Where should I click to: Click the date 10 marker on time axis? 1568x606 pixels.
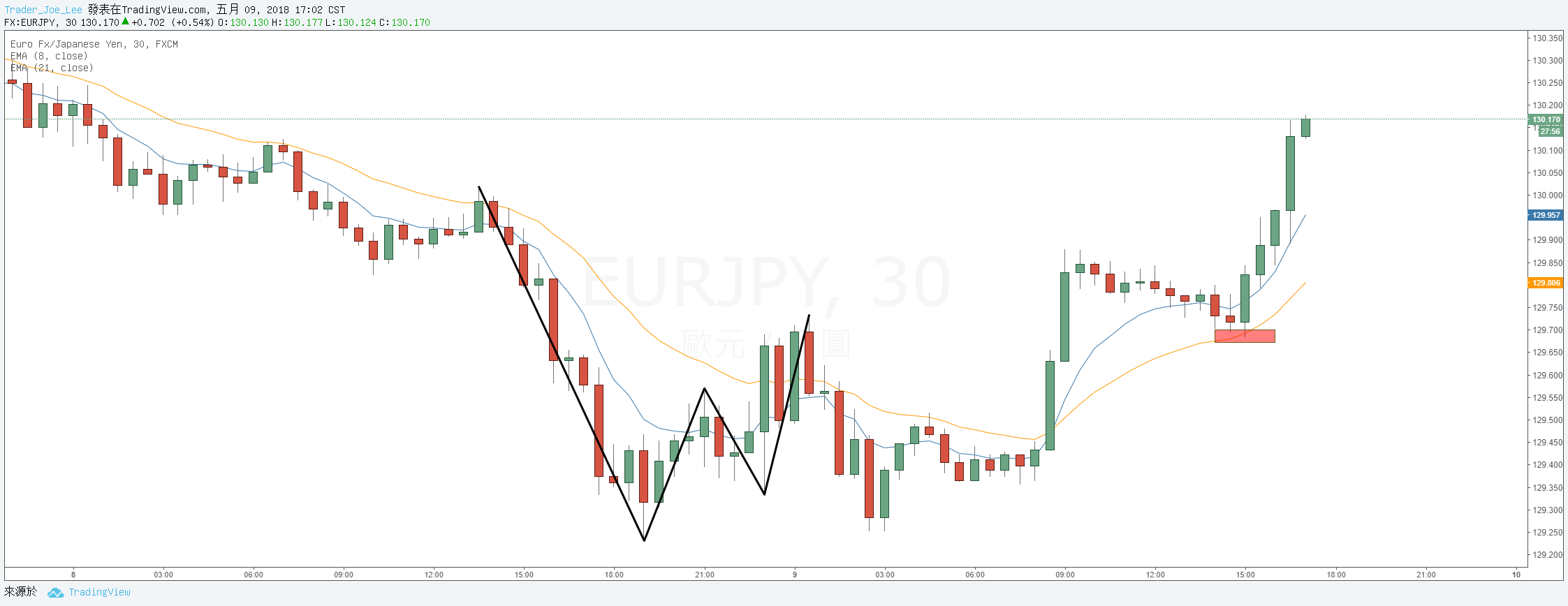pyautogui.click(x=1516, y=575)
